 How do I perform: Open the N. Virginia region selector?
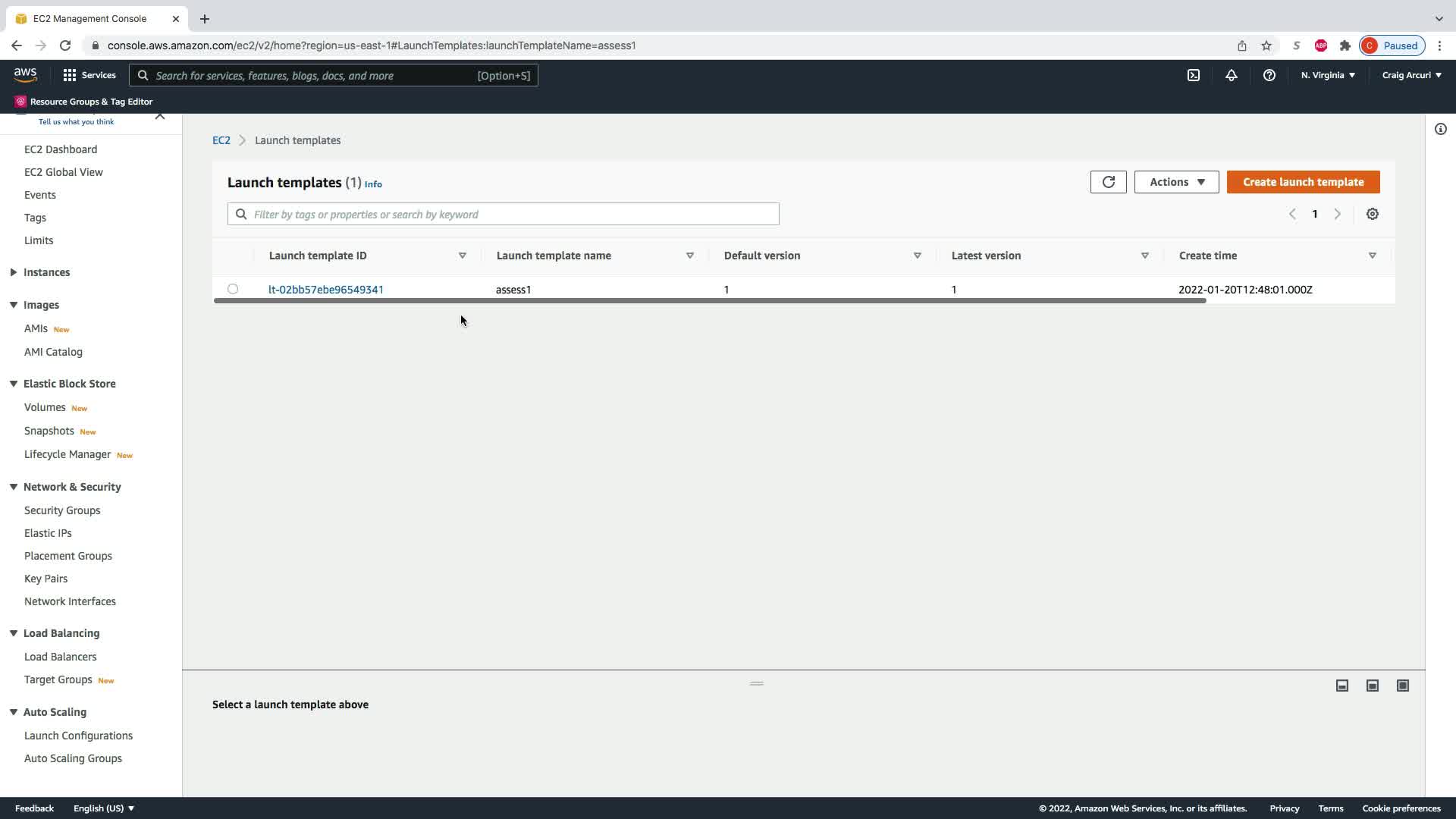point(1327,75)
